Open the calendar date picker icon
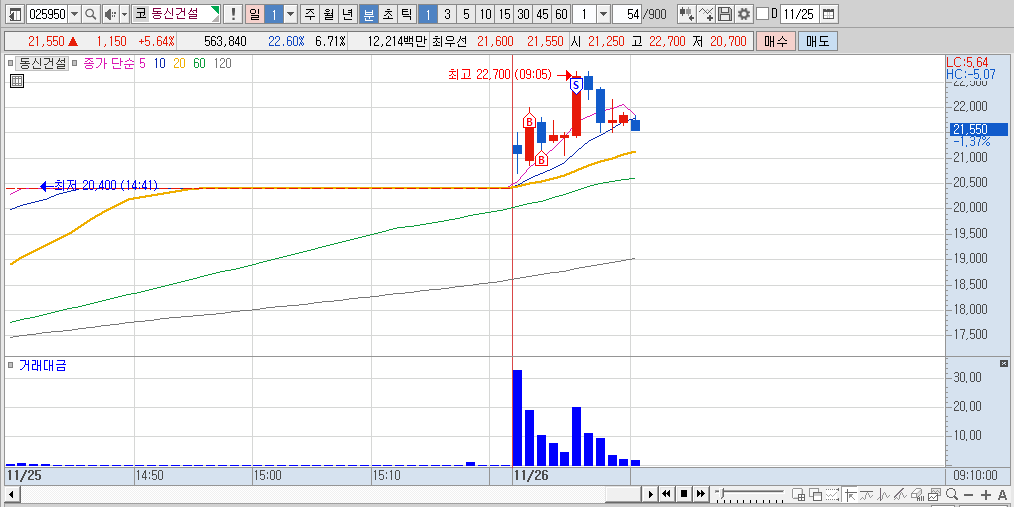The image size is (1014, 507). click(828, 14)
